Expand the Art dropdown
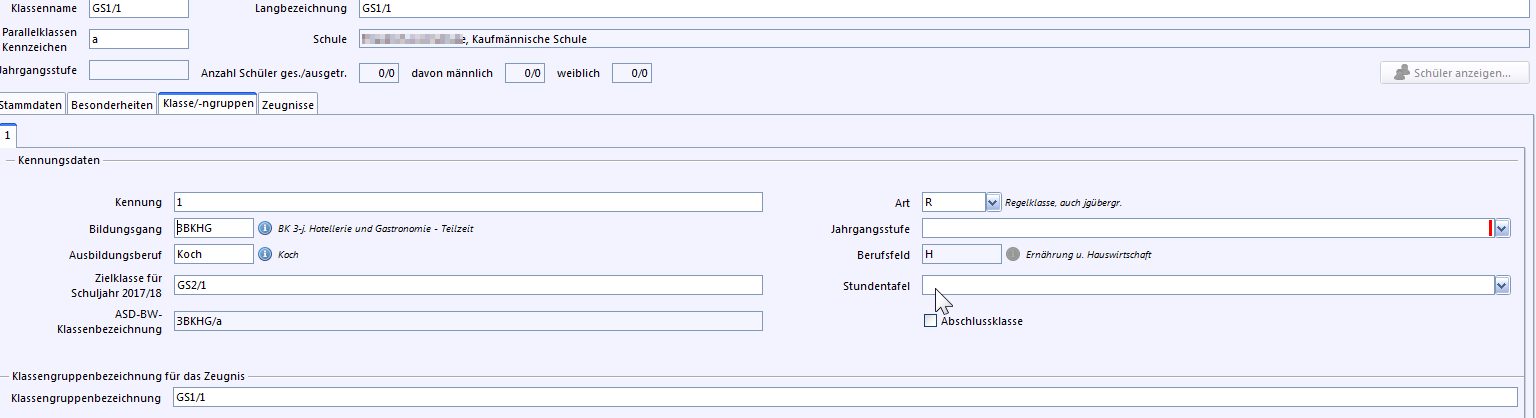The height and width of the screenshot is (418, 1536). pos(992,202)
